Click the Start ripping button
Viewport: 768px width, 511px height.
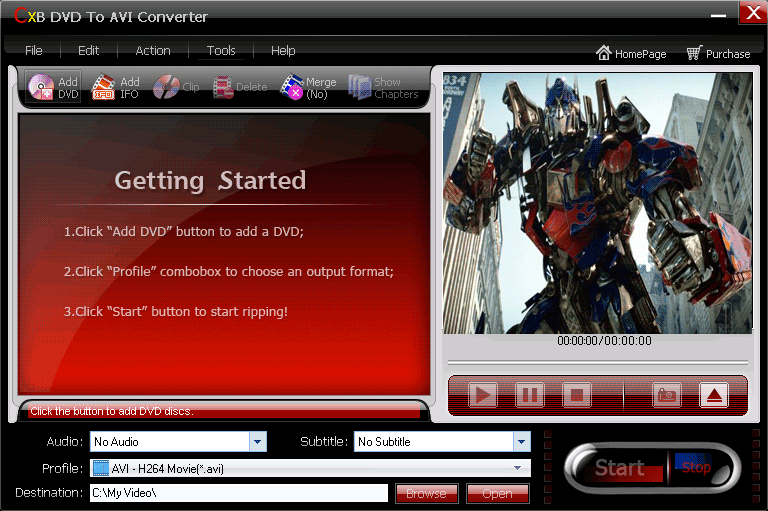coord(620,468)
